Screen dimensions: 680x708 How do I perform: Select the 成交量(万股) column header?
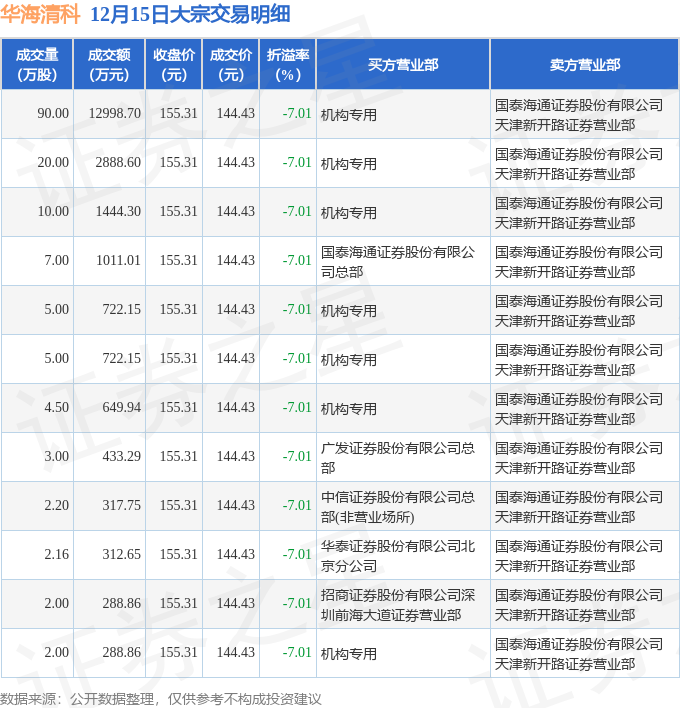click(x=37, y=65)
